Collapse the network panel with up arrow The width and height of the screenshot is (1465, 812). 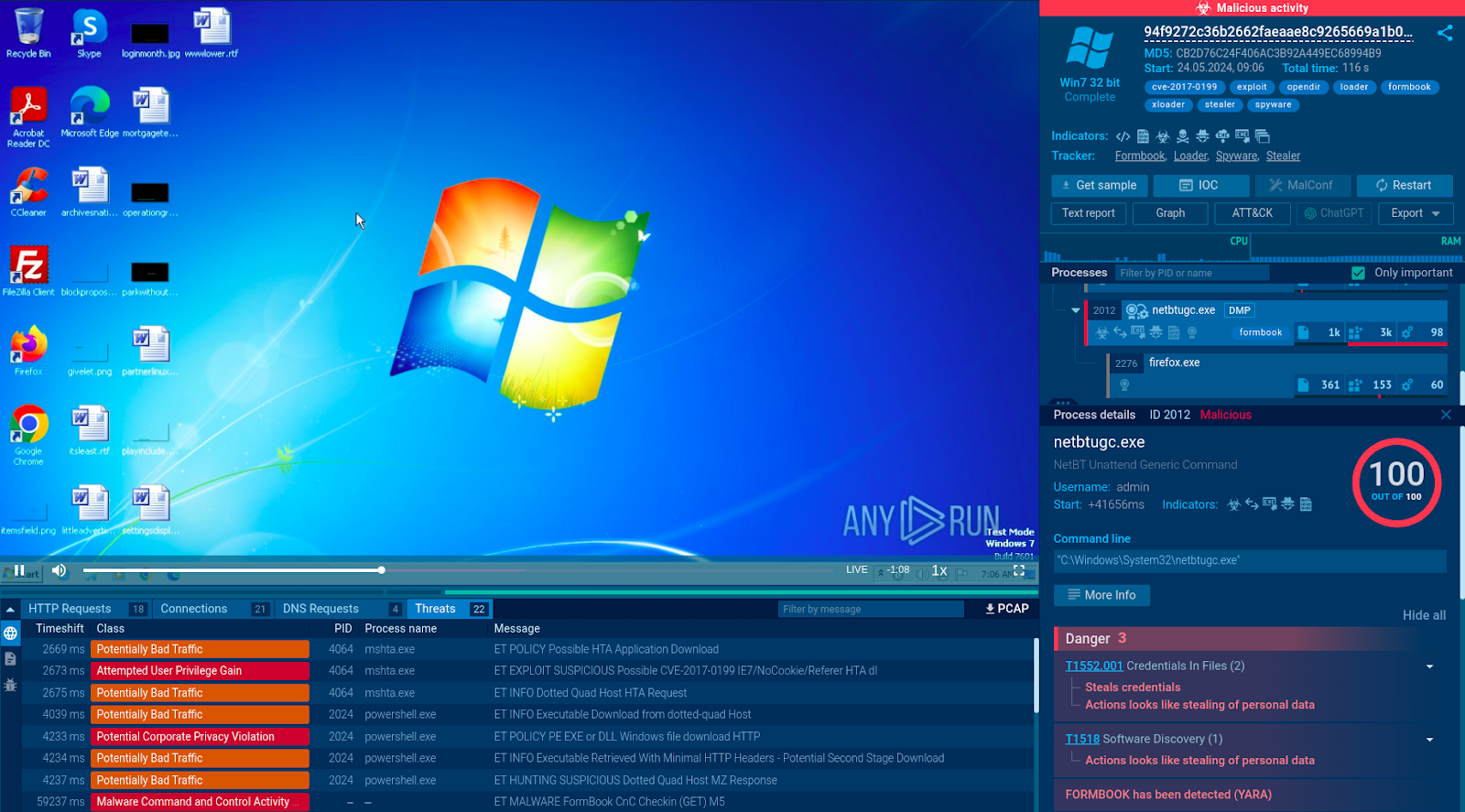click(x=10, y=609)
